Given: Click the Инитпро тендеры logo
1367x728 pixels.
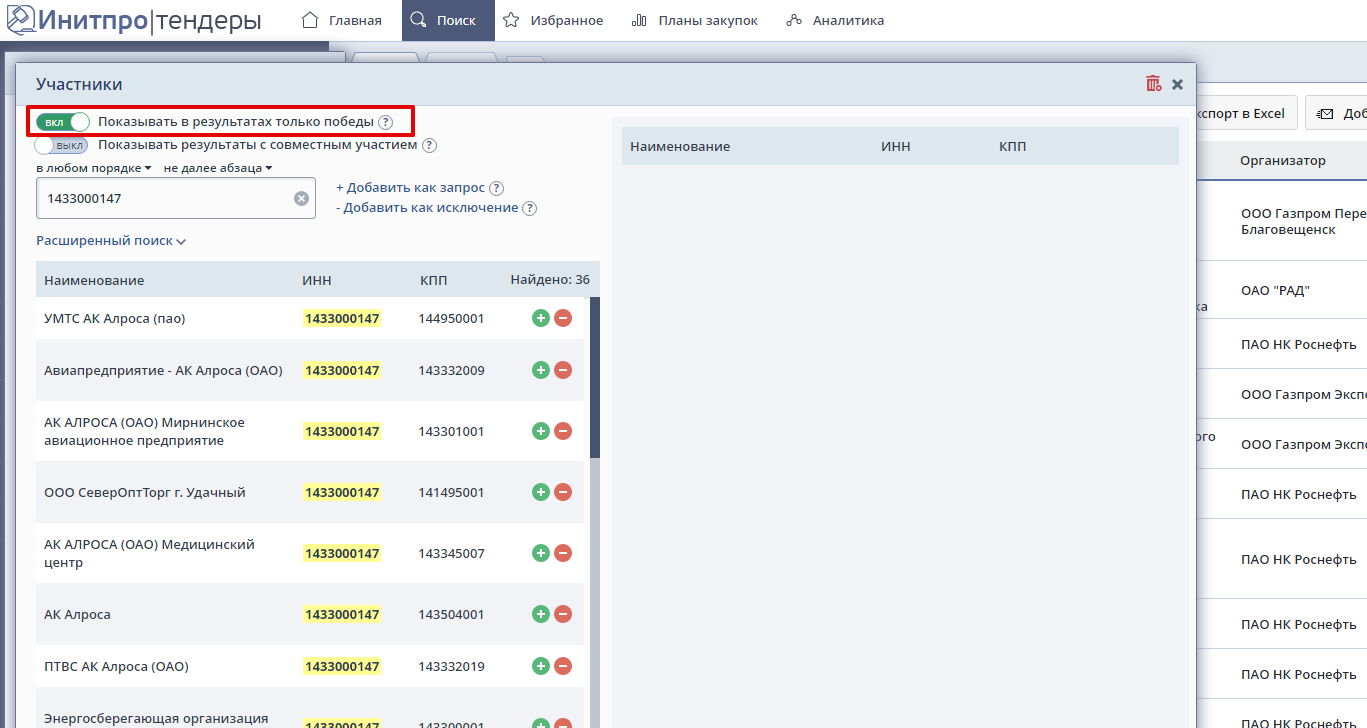Looking at the screenshot, I should [x=134, y=20].
